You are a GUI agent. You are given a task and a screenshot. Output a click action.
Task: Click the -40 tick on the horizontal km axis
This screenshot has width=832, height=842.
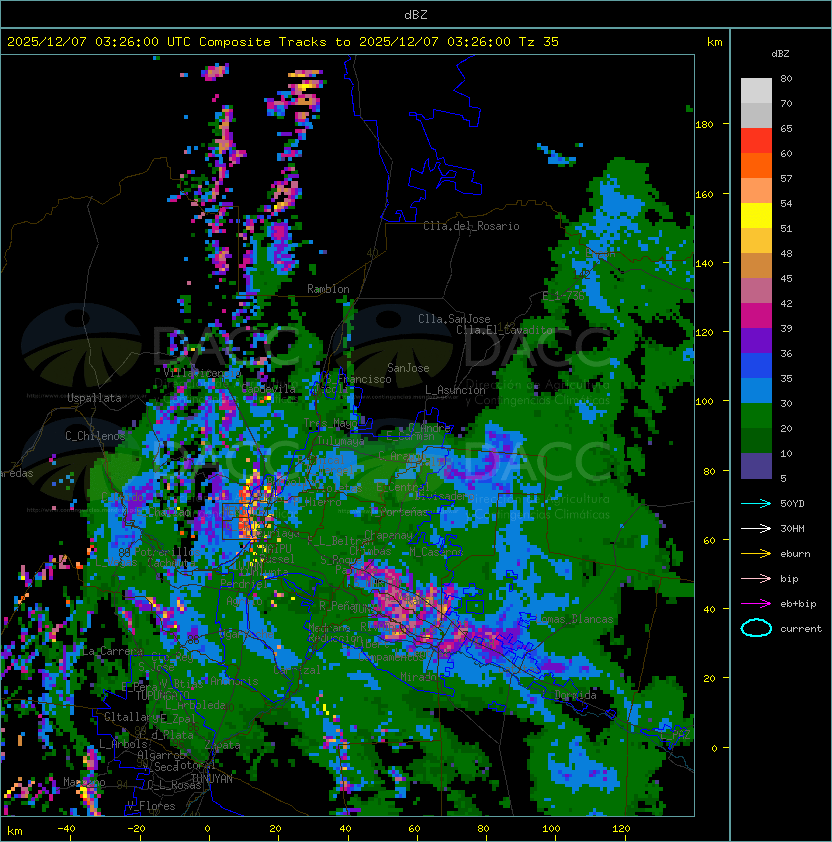click(66, 829)
